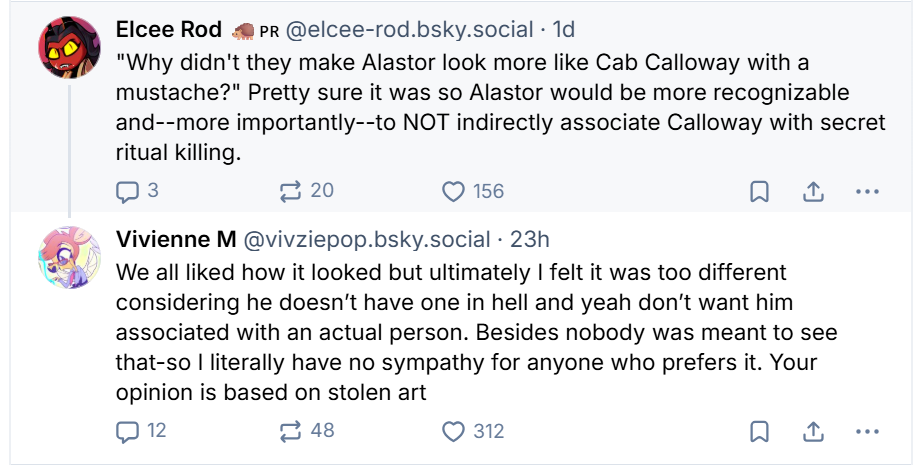
Task: Repost Vivienne M's post
Action: click(x=292, y=432)
